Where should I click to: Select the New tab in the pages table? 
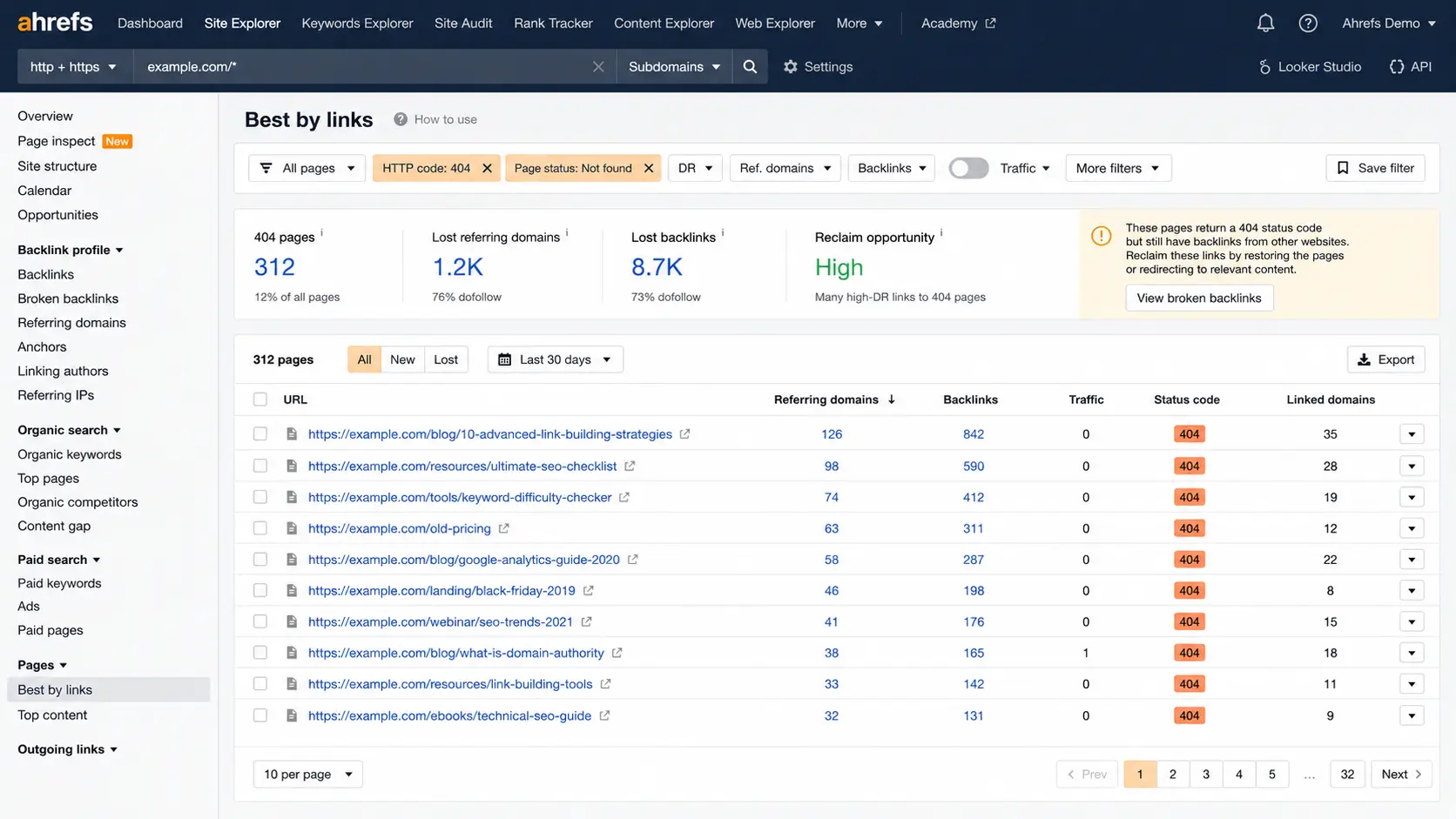(x=402, y=359)
